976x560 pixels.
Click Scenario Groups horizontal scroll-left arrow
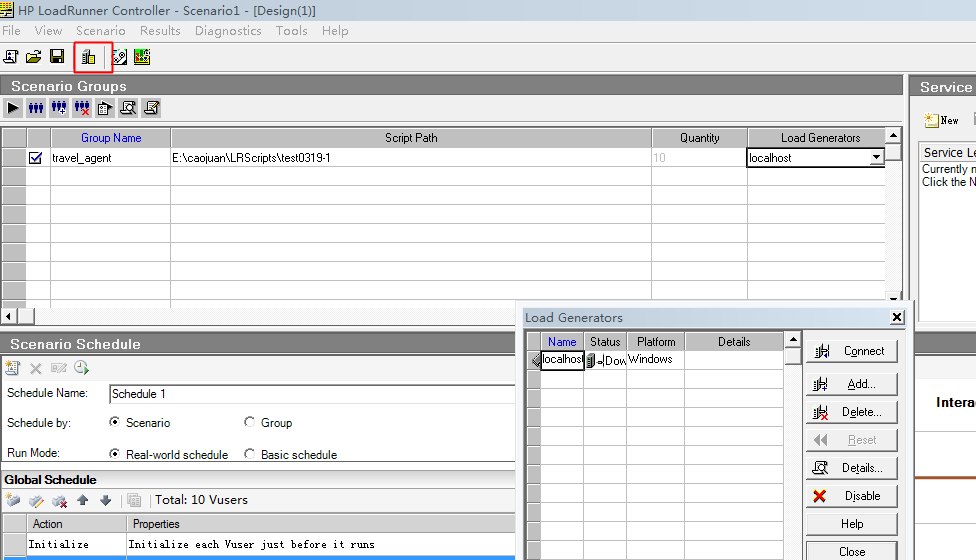[x=9, y=316]
